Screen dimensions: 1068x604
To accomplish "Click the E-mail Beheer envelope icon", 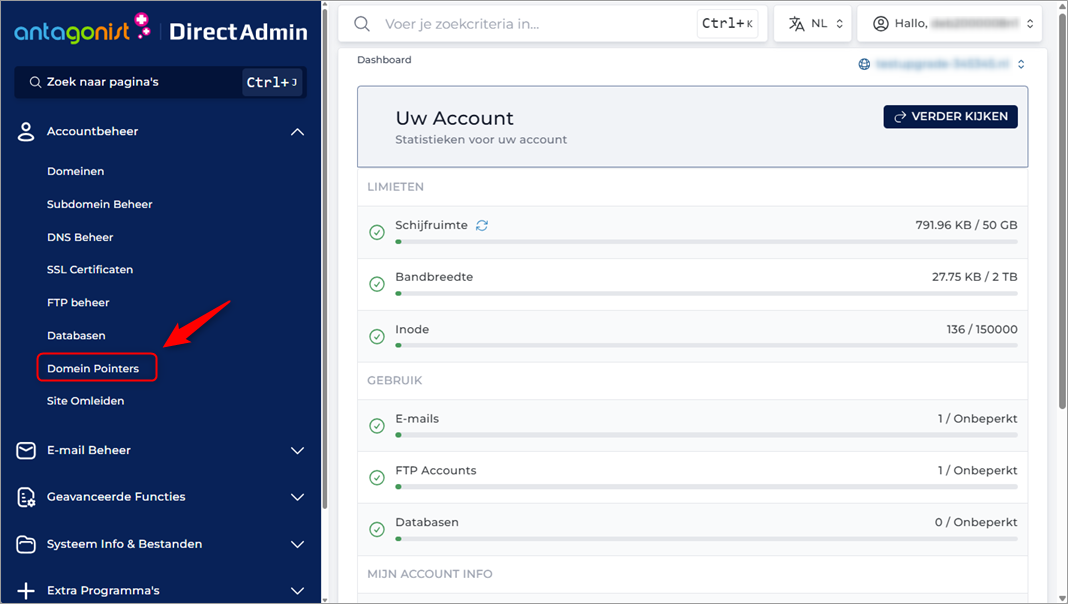I will [x=26, y=451].
